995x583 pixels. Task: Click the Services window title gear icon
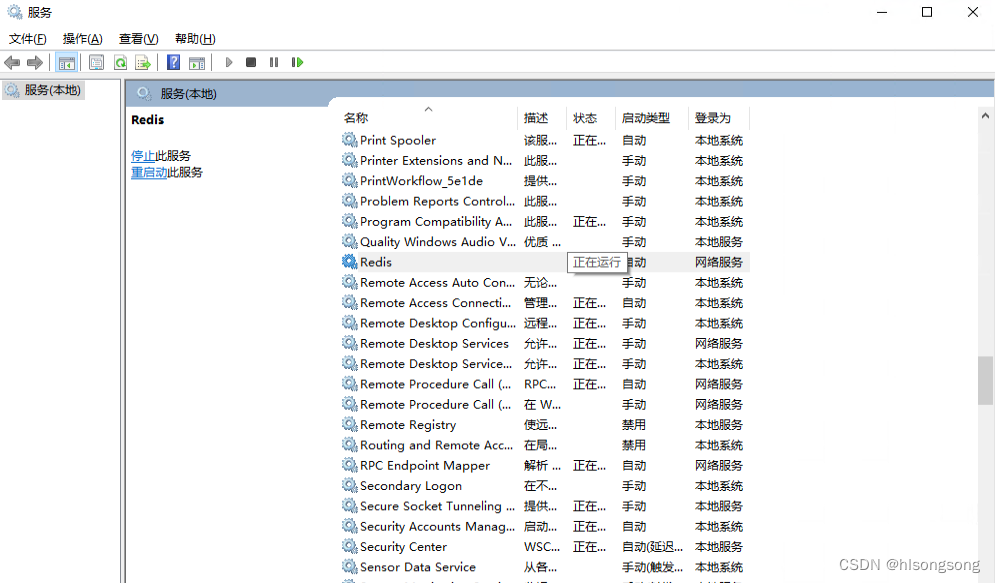click(x=14, y=11)
